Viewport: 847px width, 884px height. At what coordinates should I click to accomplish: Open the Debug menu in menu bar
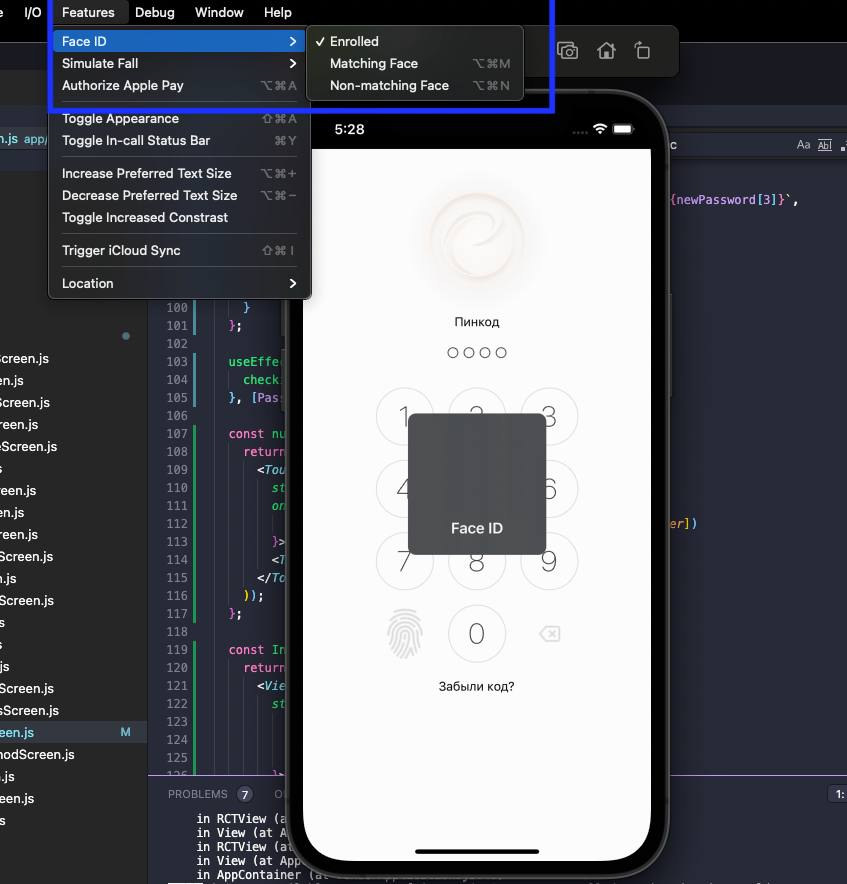tap(154, 12)
